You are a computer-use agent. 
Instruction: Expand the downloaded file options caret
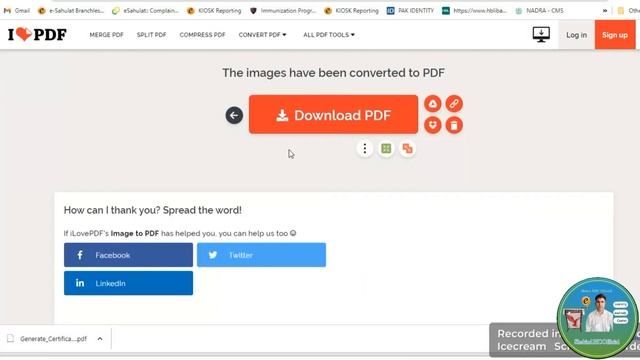point(100,339)
